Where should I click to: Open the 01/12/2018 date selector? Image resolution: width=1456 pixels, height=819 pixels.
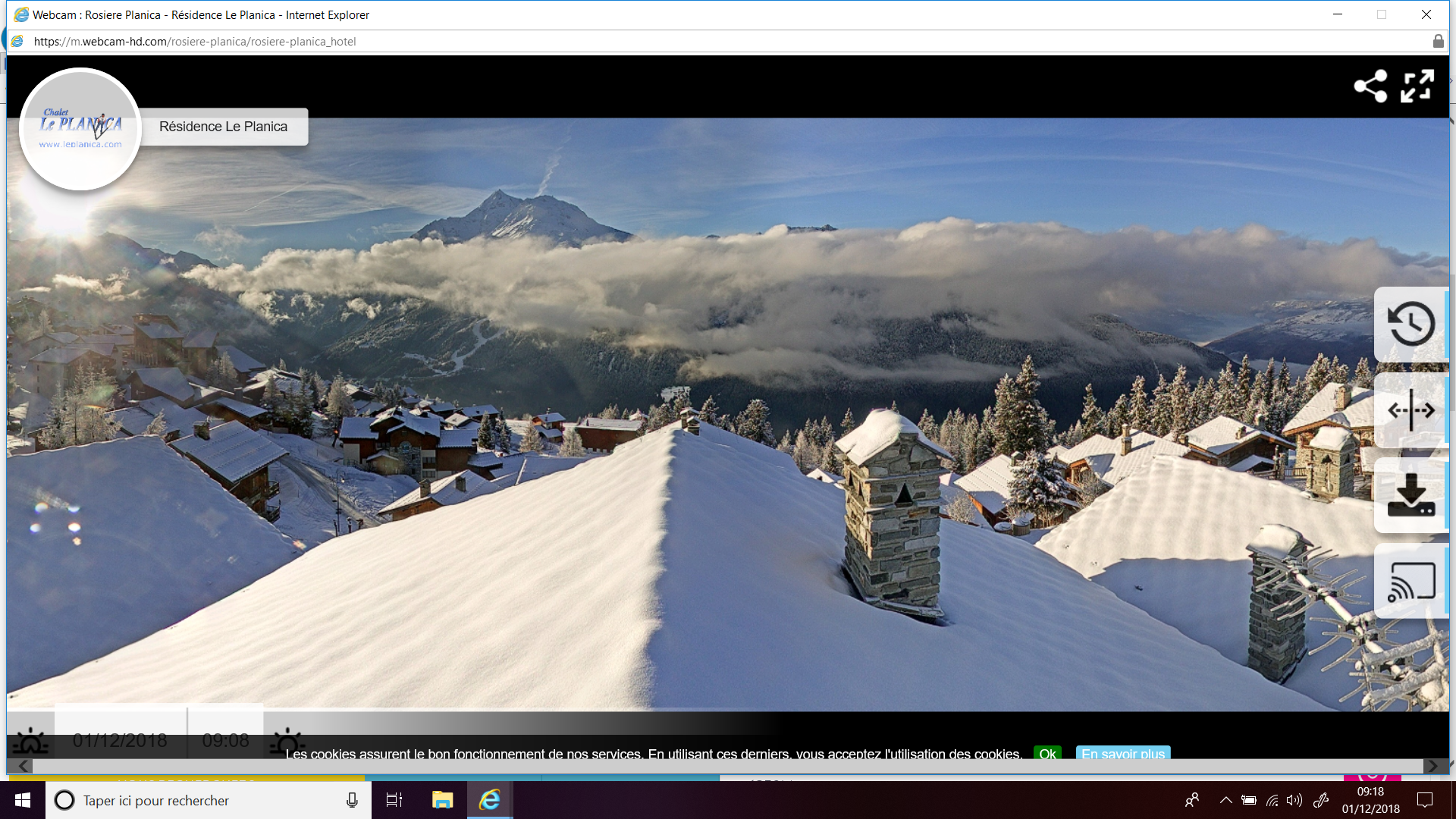point(120,740)
